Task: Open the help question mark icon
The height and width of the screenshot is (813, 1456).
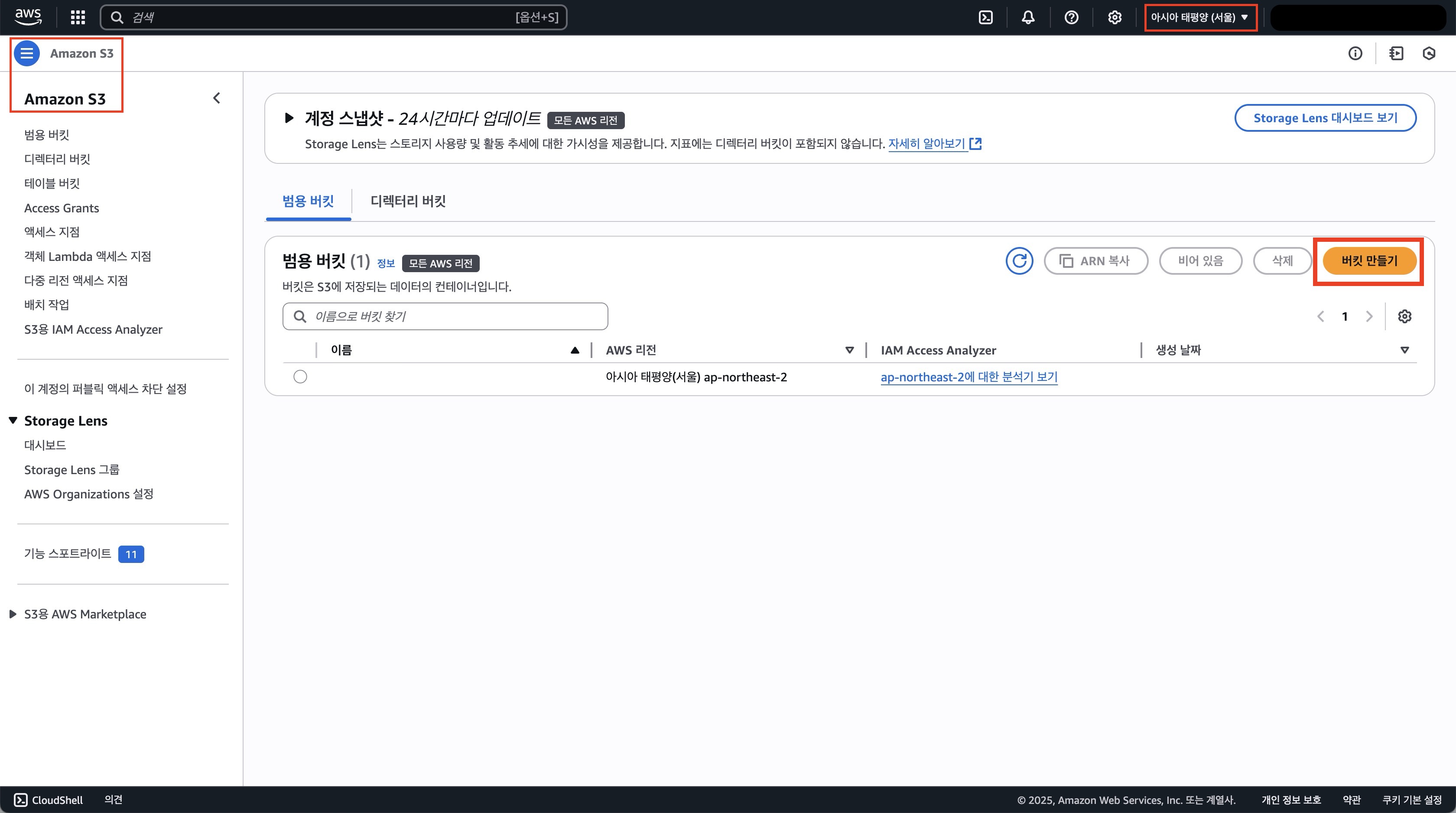Action: [1071, 17]
